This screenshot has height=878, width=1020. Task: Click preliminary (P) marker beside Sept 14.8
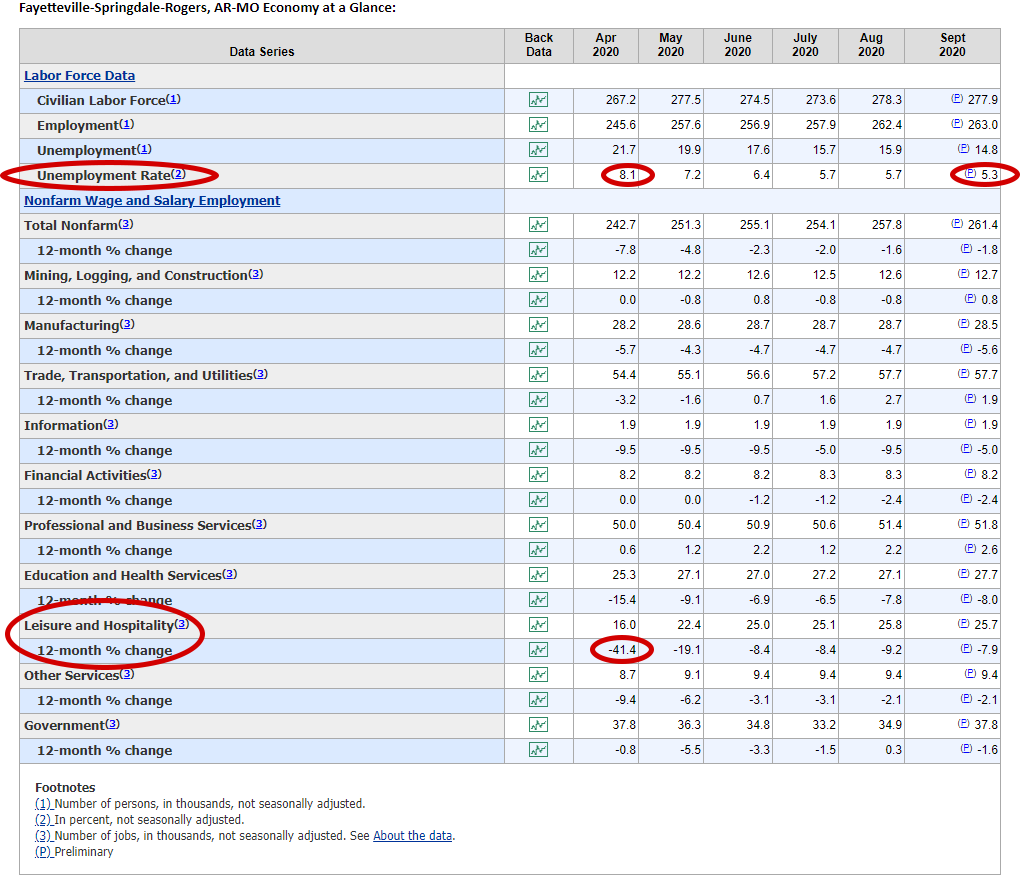point(963,149)
